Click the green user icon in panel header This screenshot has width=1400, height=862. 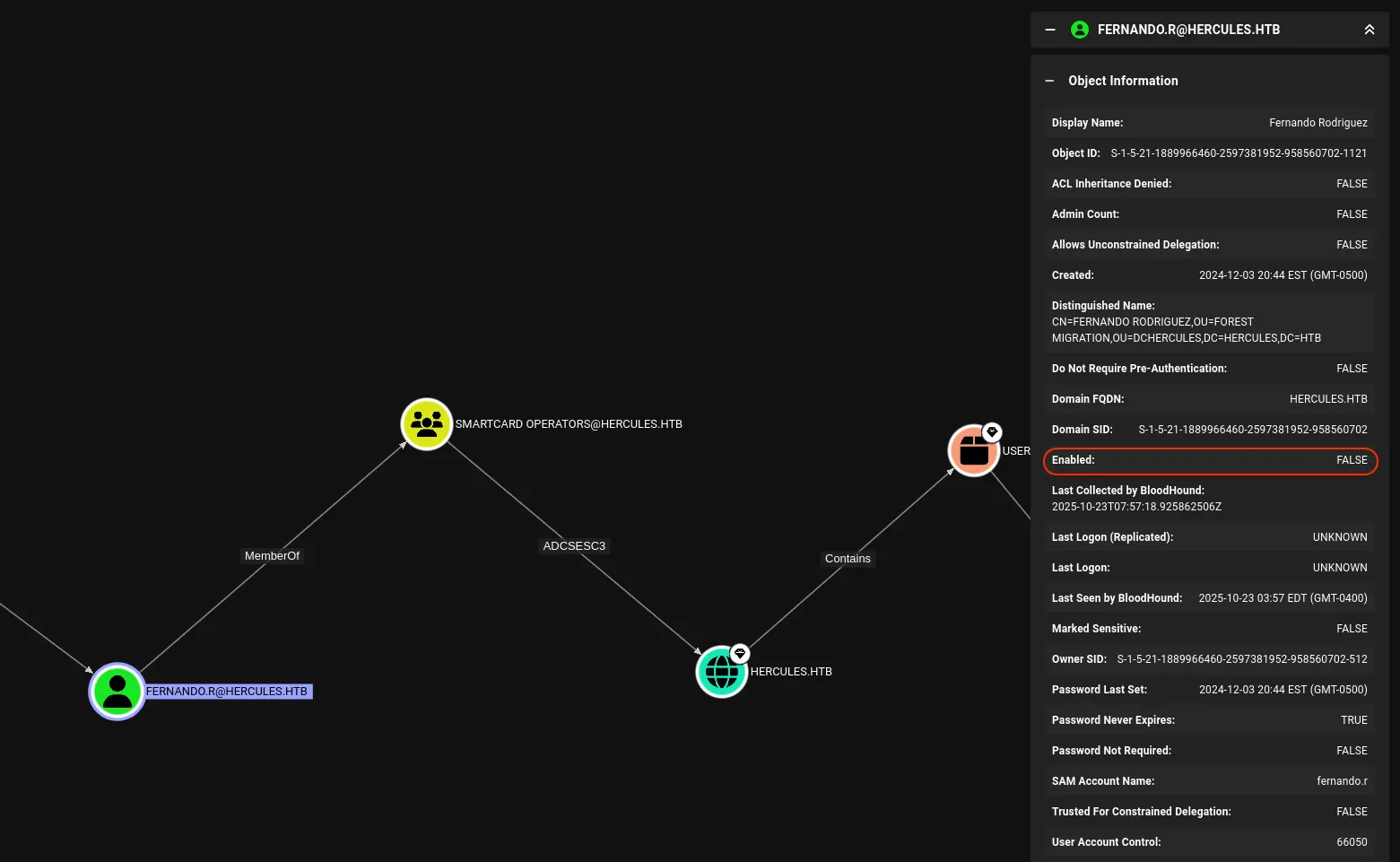pos(1080,30)
